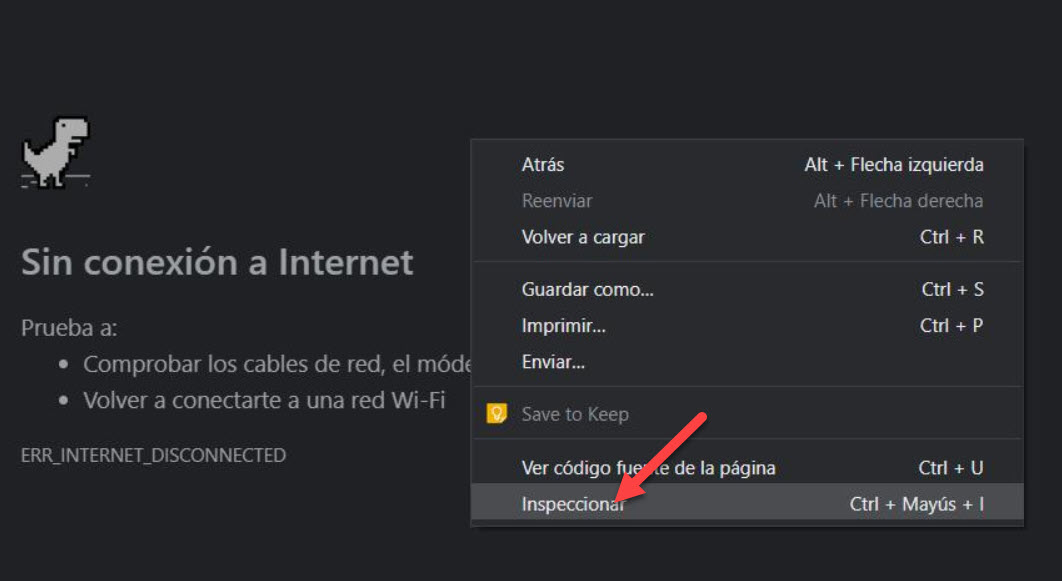The height and width of the screenshot is (581, 1062).
Task: Click the Ctrl + P shortcut hint
Action: [x=952, y=326]
